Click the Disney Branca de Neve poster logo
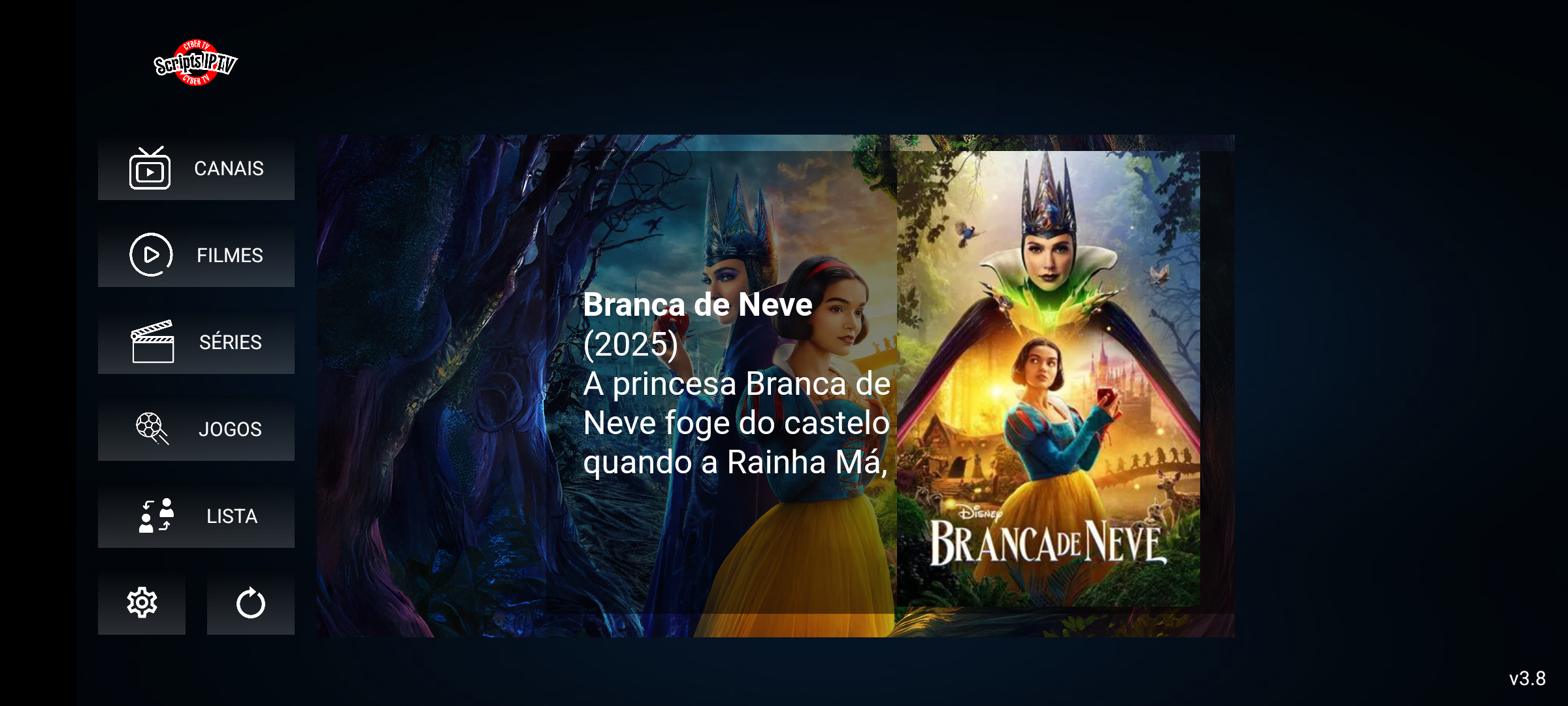1568x706 pixels. (1047, 537)
